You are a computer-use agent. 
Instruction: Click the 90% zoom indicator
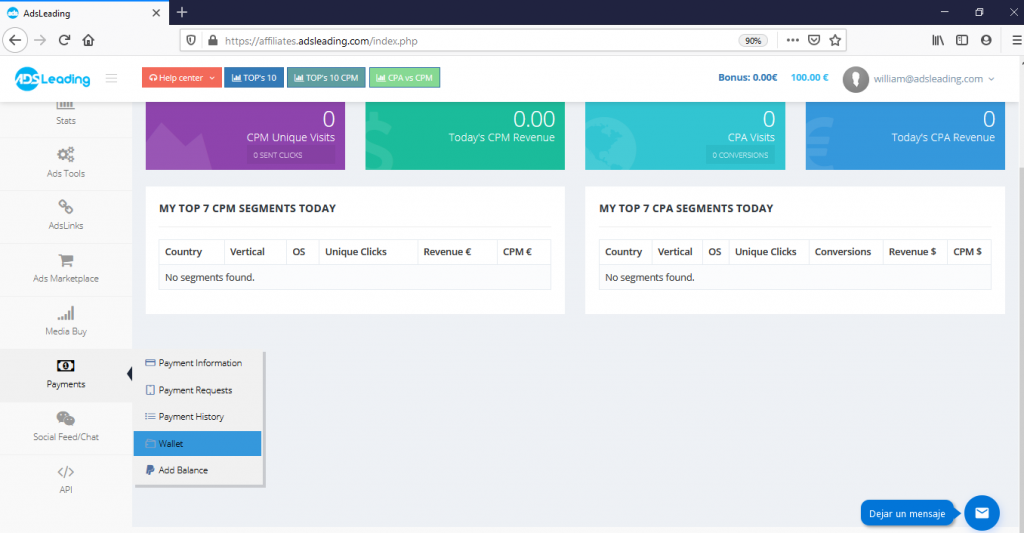[753, 40]
